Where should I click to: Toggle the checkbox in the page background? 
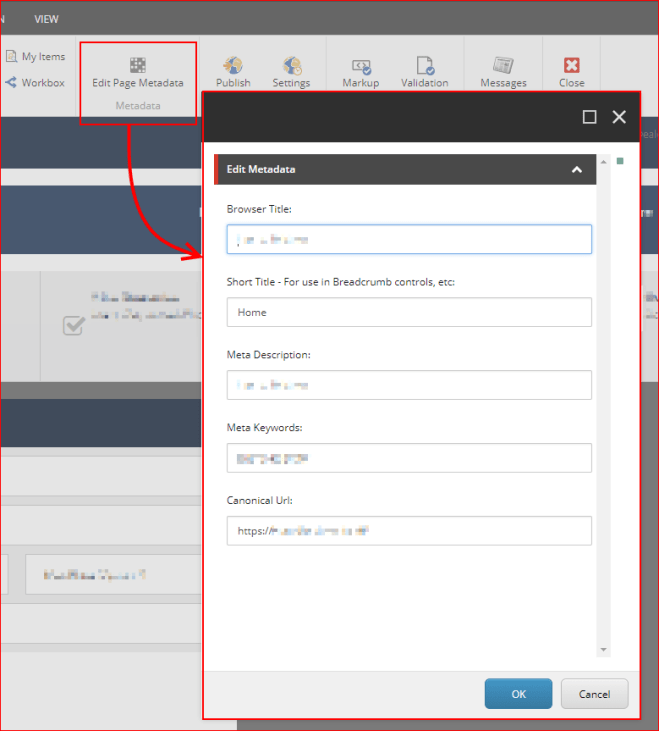point(73,325)
